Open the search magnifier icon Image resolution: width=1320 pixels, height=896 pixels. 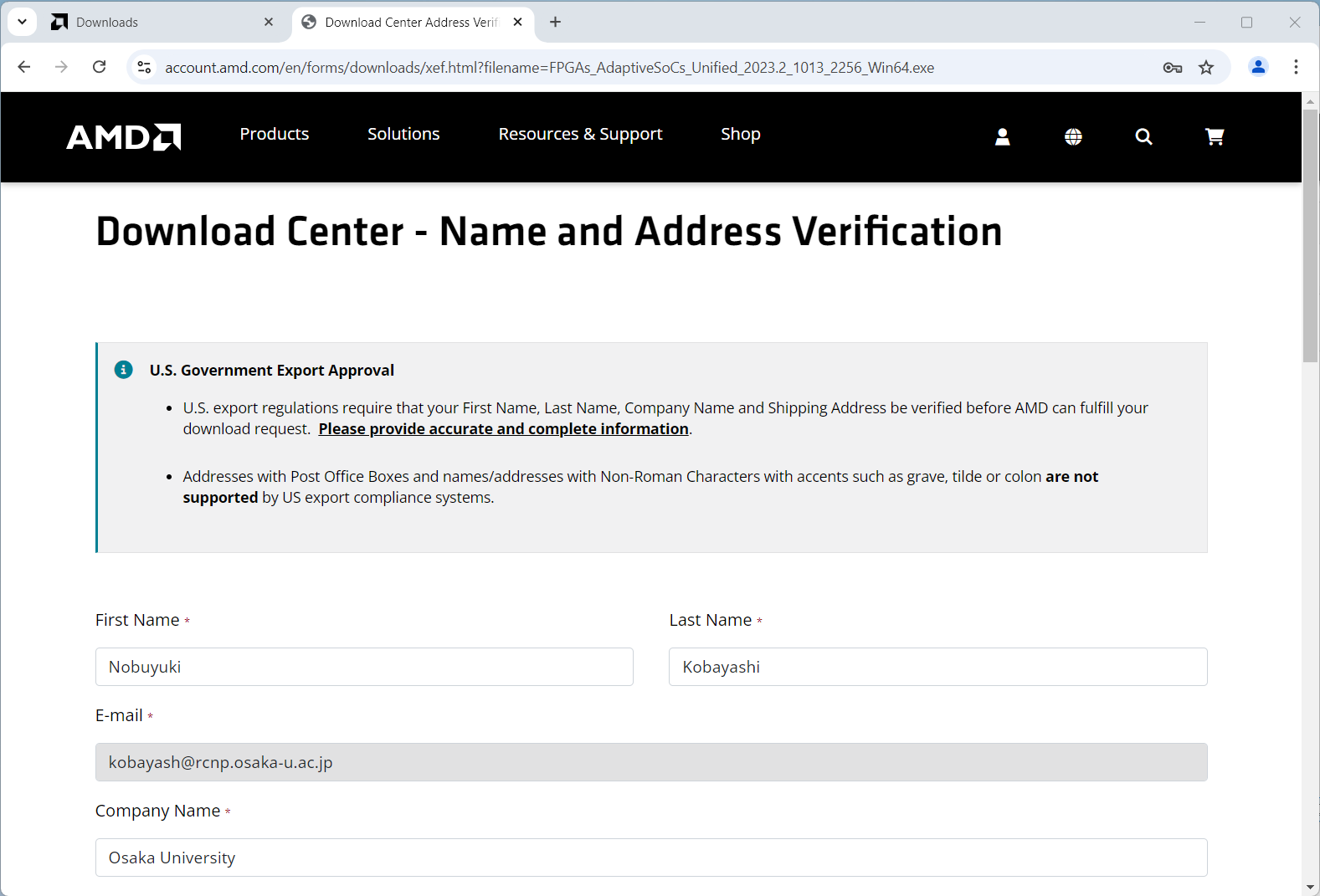tap(1143, 136)
